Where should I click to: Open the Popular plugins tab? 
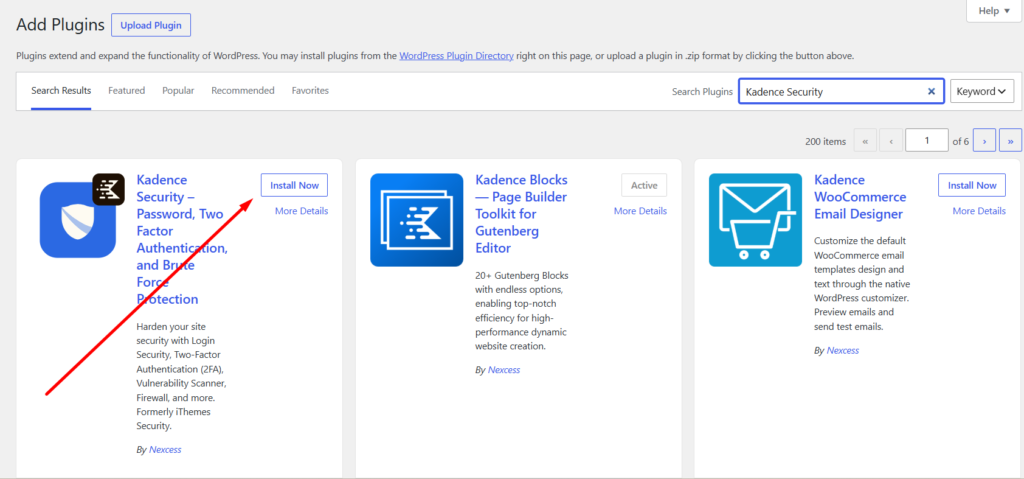tap(178, 91)
